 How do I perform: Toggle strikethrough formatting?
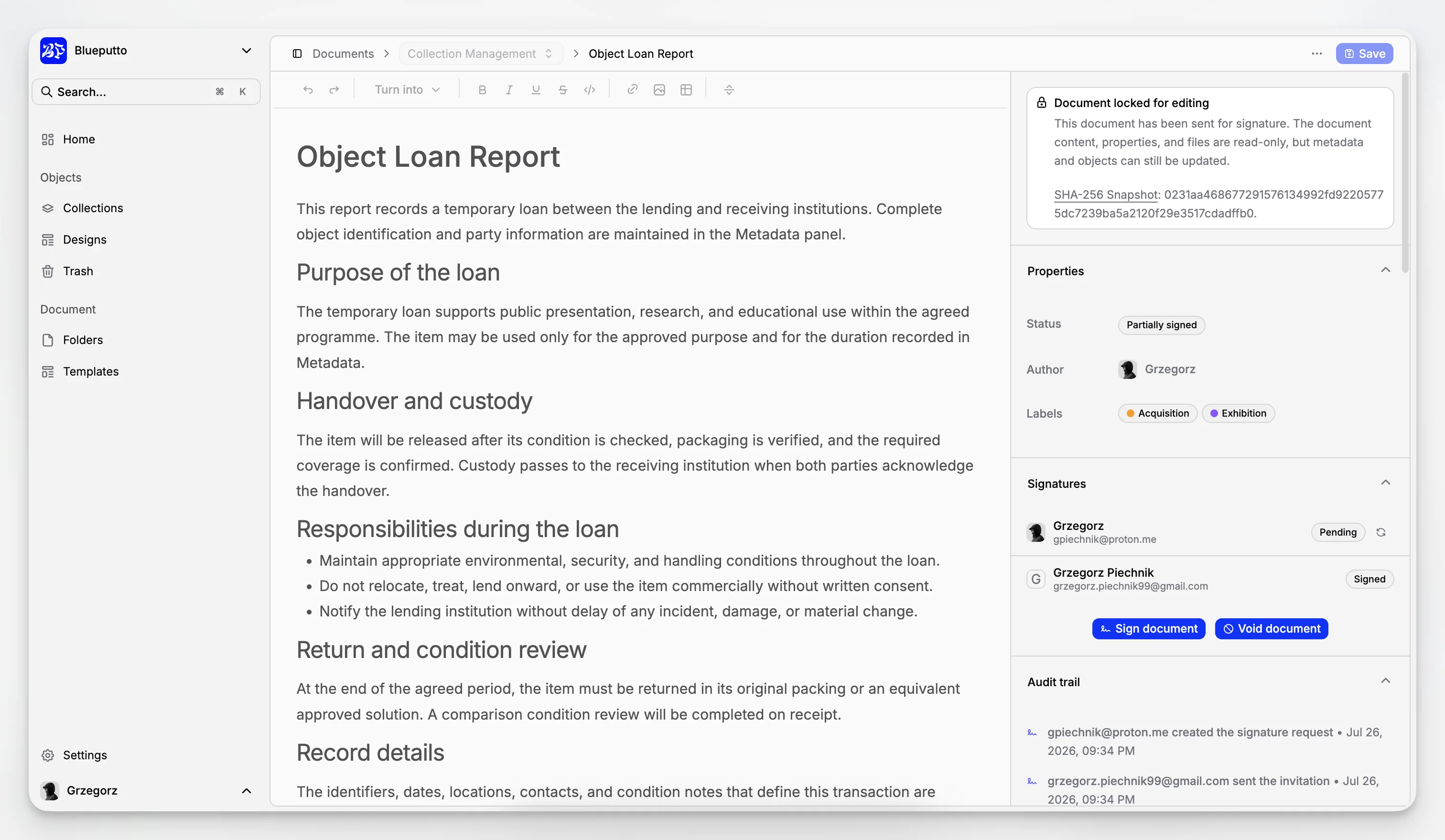click(x=562, y=90)
